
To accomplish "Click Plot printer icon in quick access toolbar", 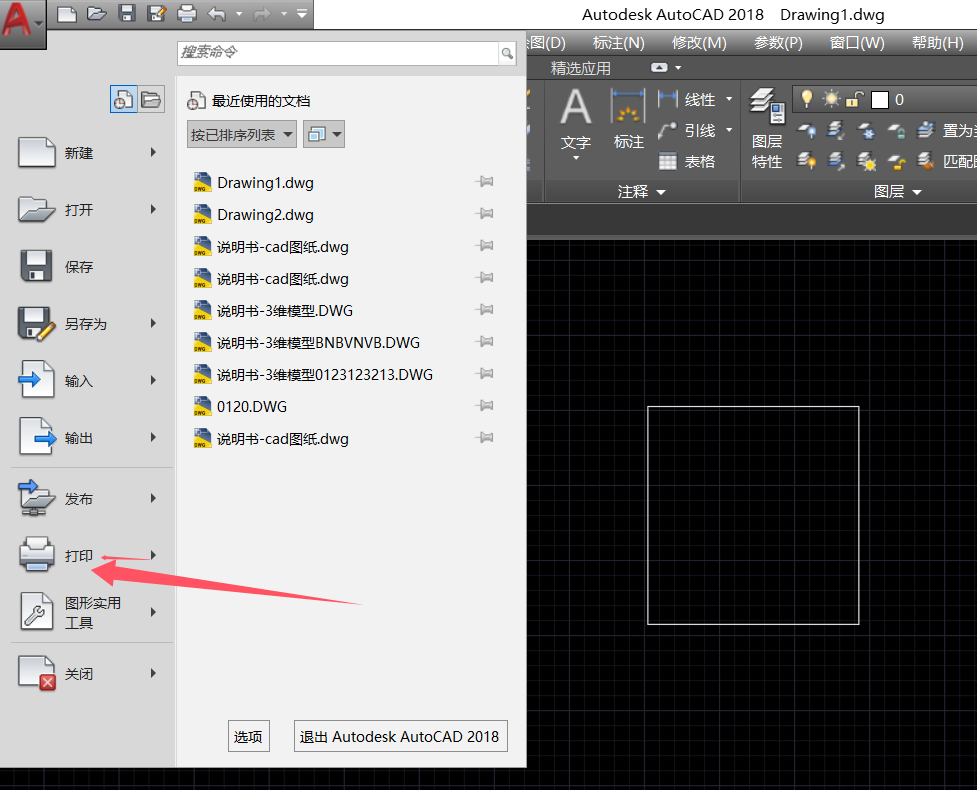I will coord(187,14).
